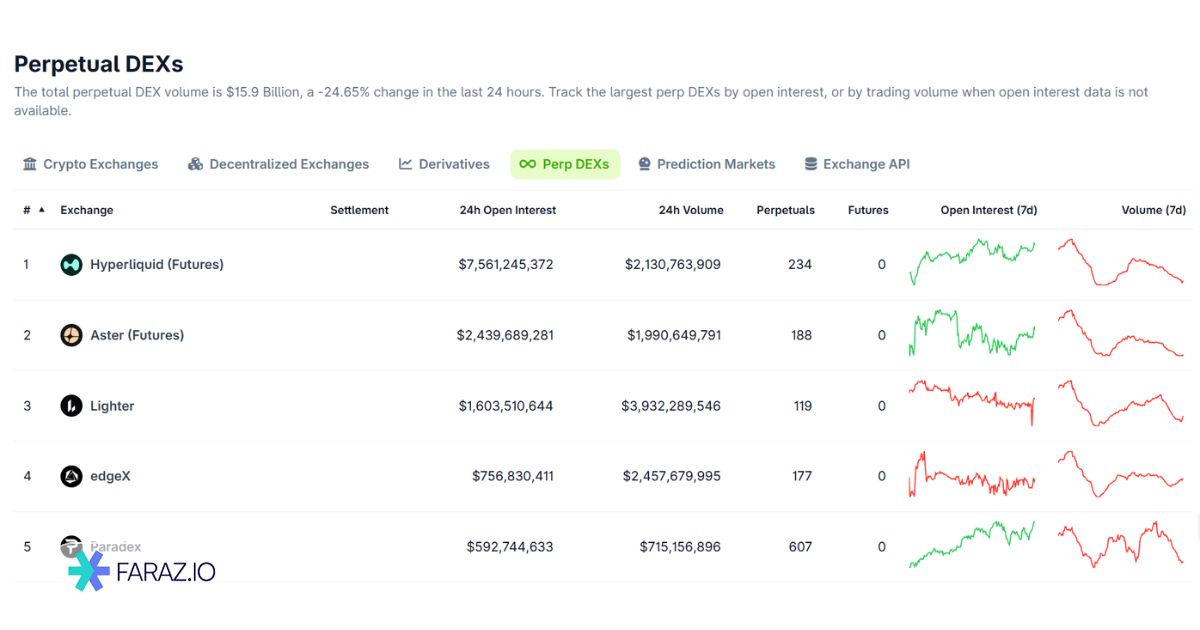This screenshot has width=1200, height=630.
Task: Click the Lighter exchange logo icon
Action: [x=71, y=406]
